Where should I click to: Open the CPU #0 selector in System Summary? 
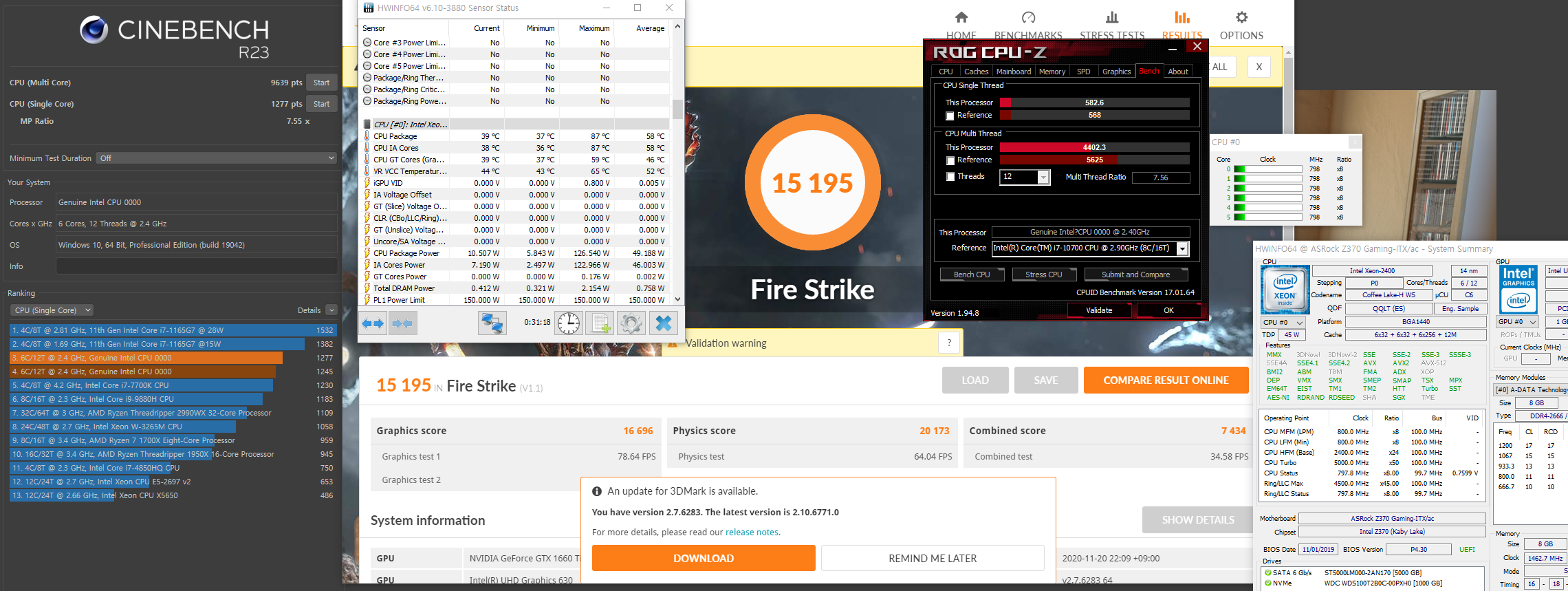coord(1283,322)
